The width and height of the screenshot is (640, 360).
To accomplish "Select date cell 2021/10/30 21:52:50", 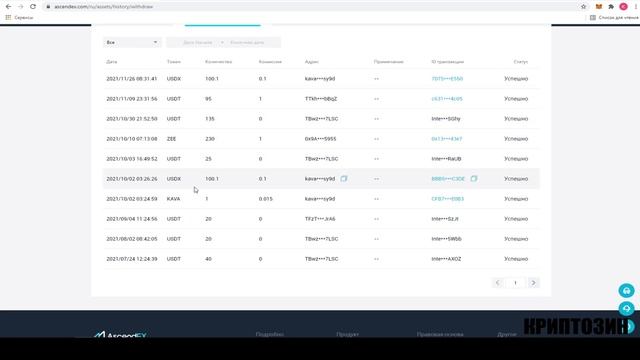I will (131, 119).
